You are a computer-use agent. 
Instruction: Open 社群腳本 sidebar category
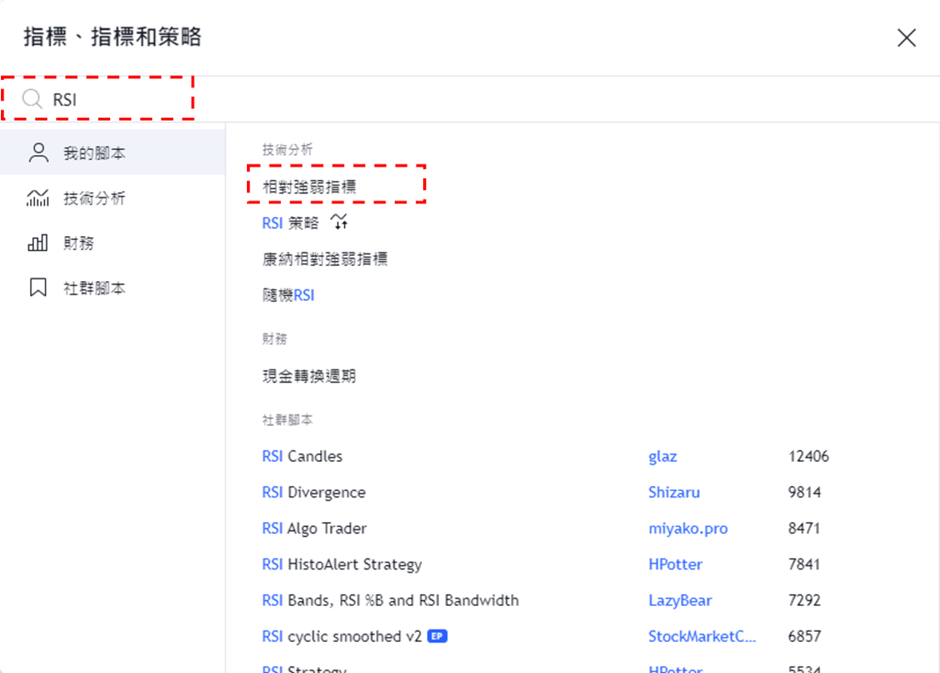(94, 288)
